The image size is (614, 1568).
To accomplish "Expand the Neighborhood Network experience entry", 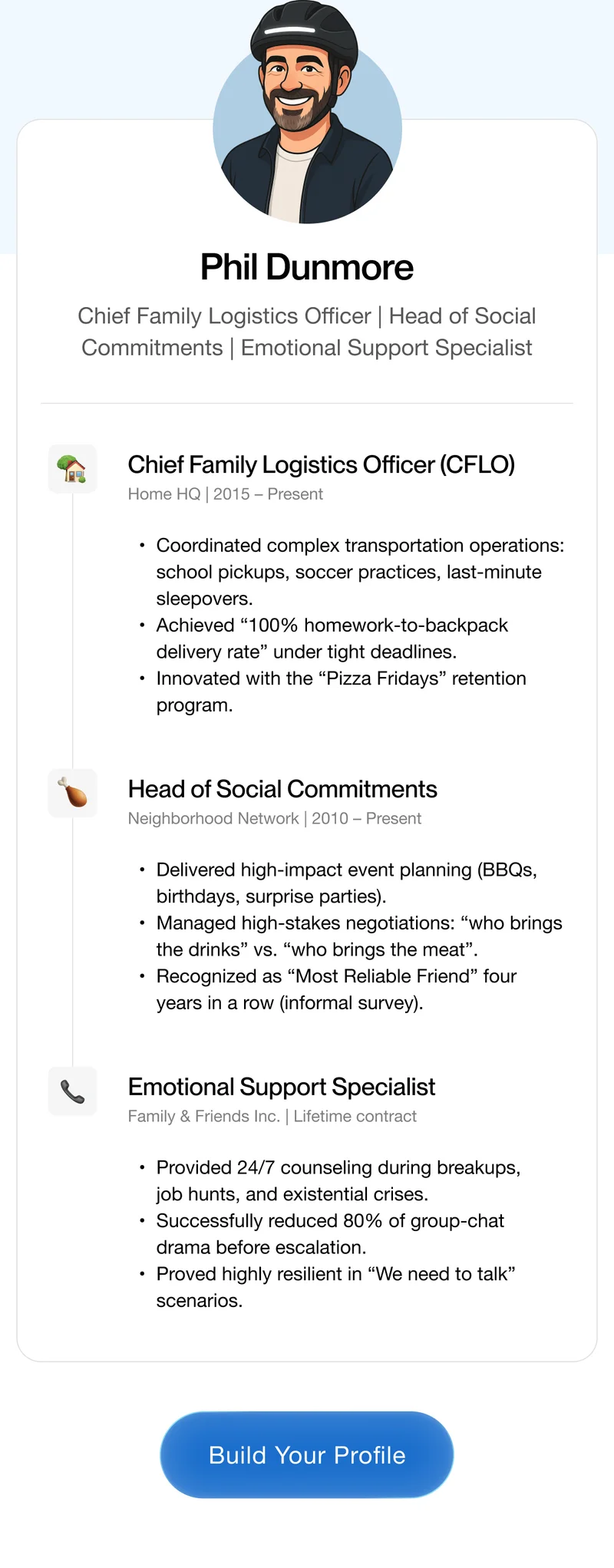I will (274, 818).
